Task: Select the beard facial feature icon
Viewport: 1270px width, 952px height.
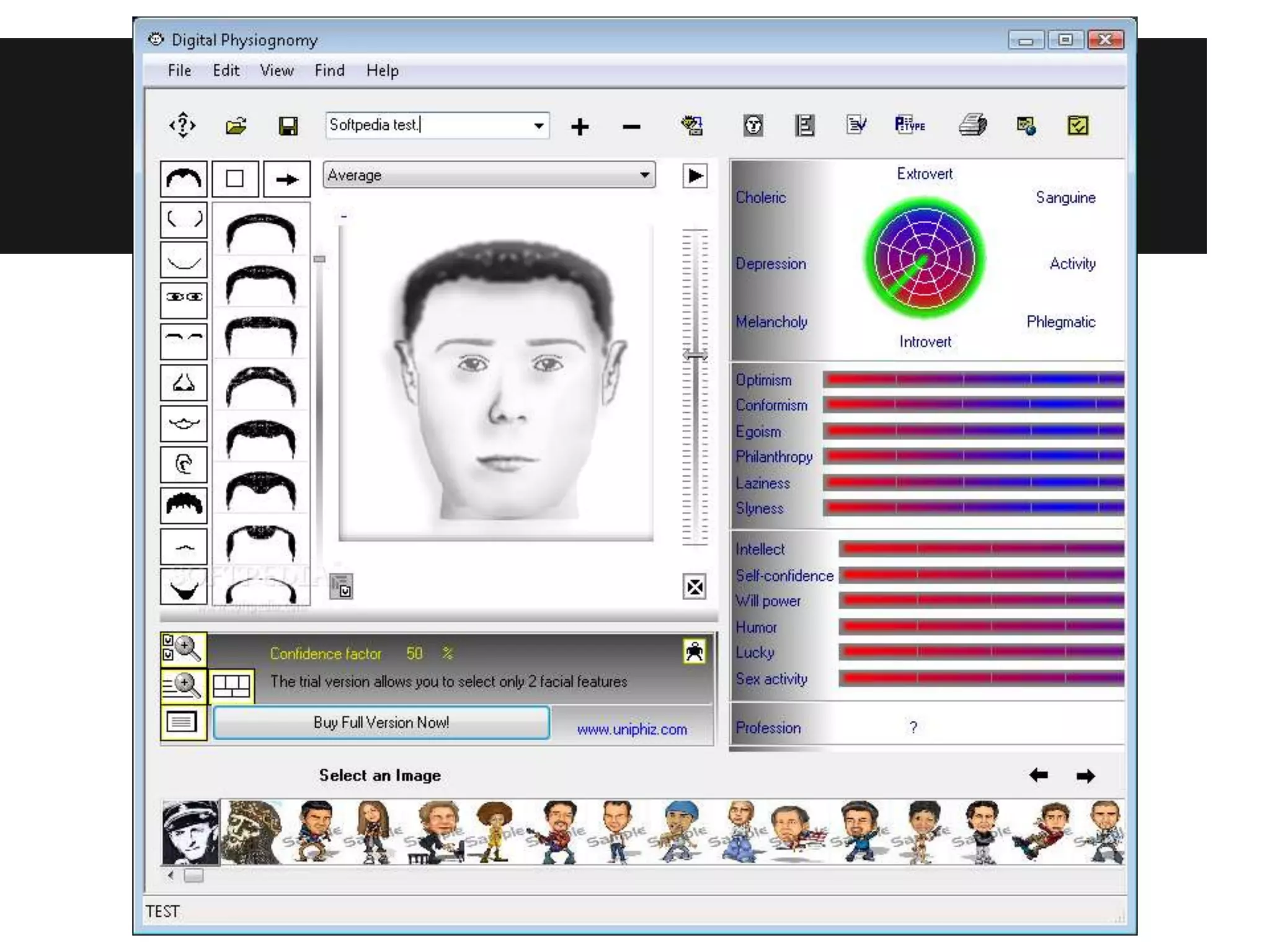Action: point(184,588)
